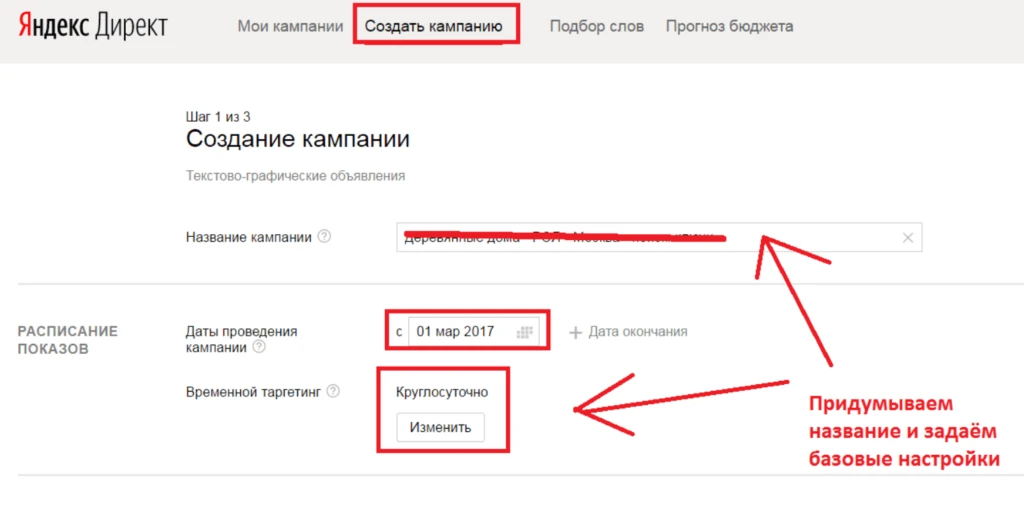Click the Расписание показов section label

pos(68,340)
